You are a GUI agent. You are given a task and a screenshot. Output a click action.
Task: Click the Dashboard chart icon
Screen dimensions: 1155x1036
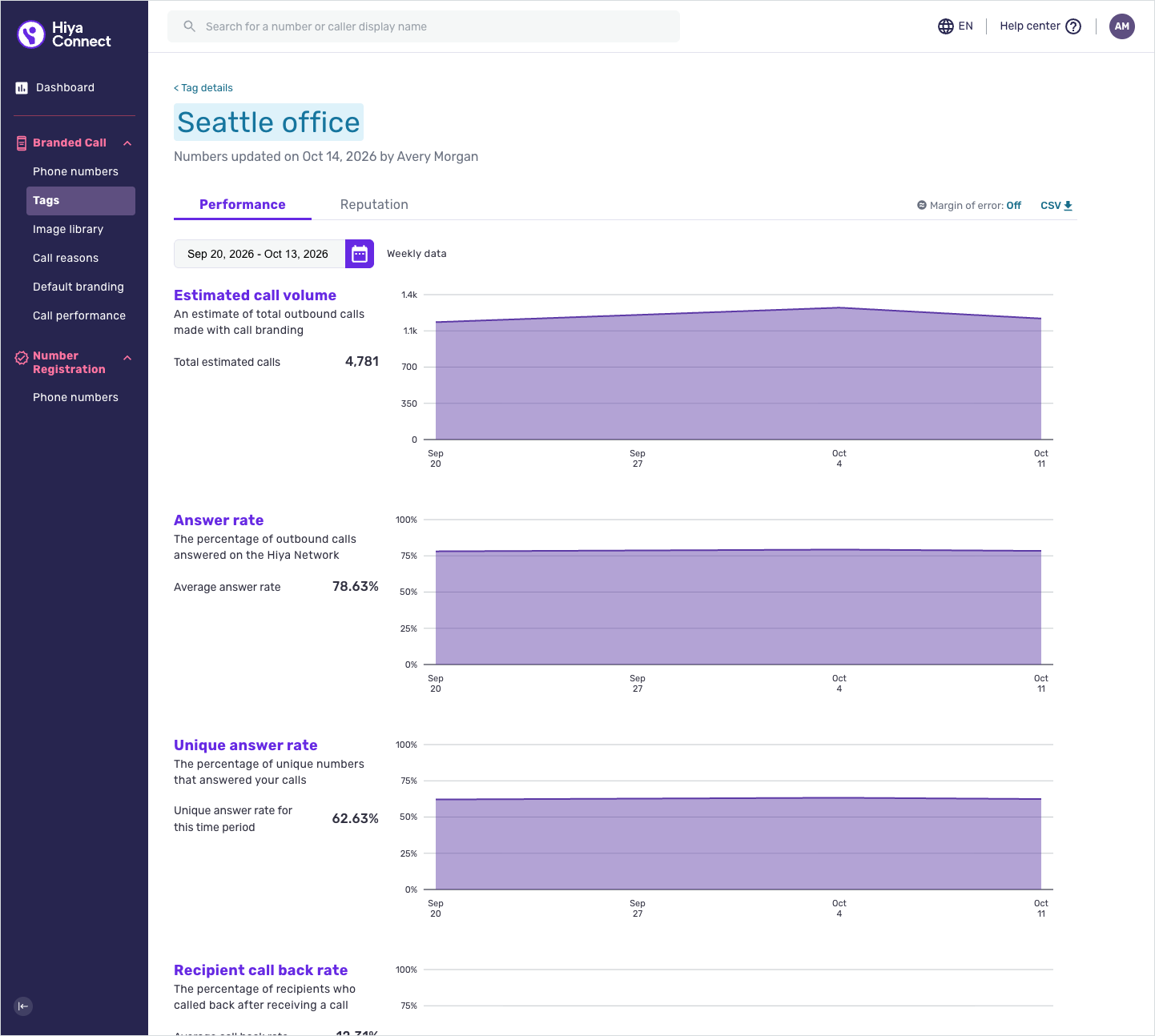[x=22, y=88]
